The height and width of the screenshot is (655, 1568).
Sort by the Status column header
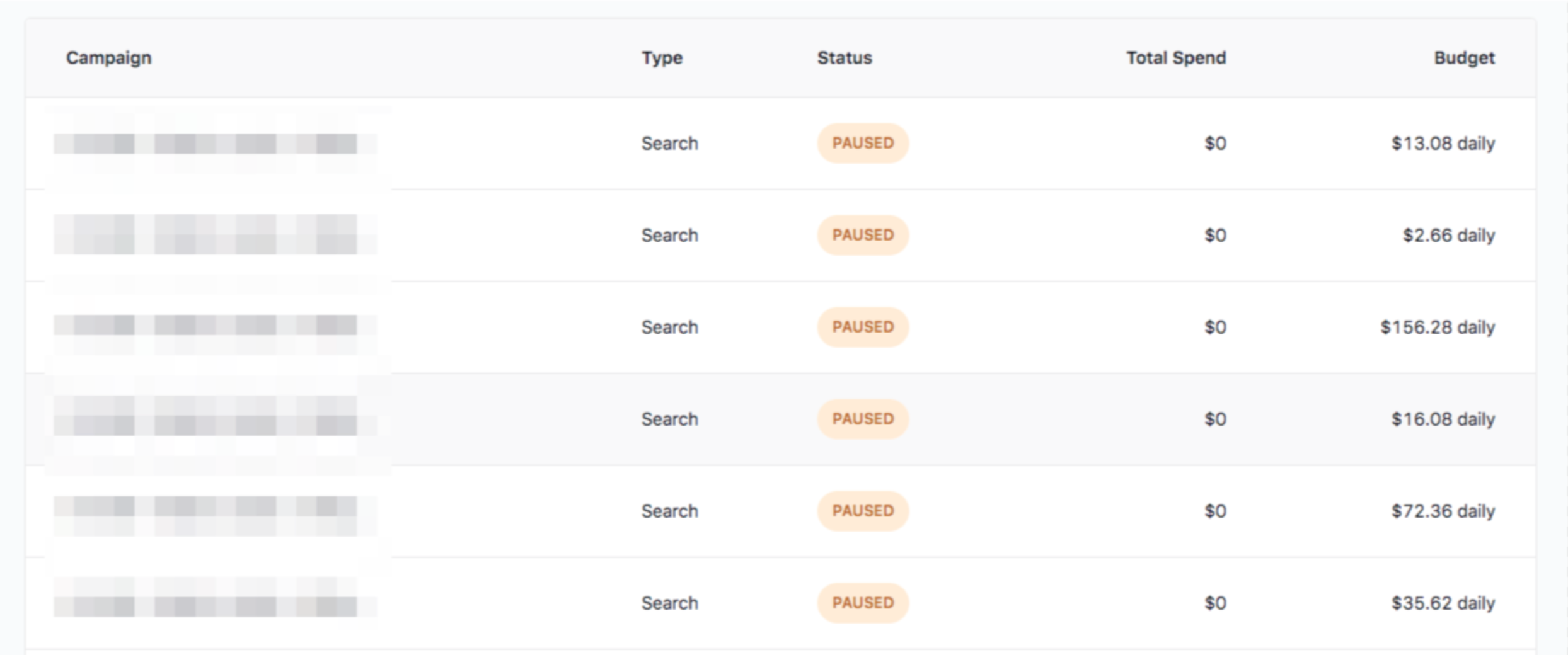845,58
